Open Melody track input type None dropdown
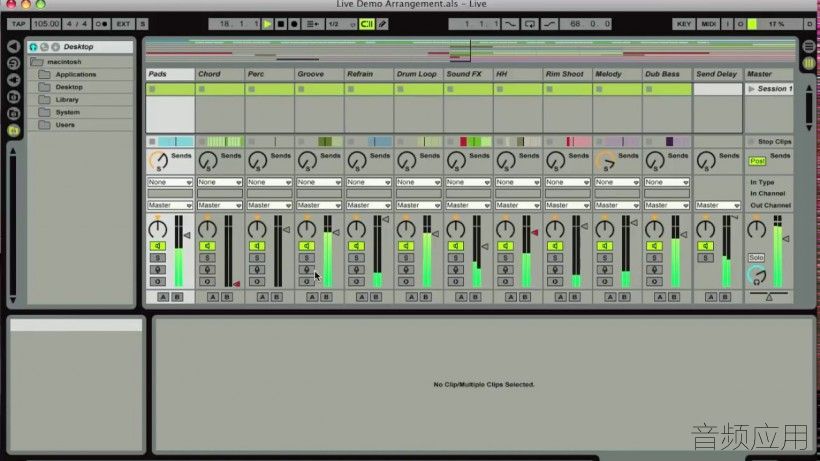The width and height of the screenshot is (820, 461). click(617, 182)
